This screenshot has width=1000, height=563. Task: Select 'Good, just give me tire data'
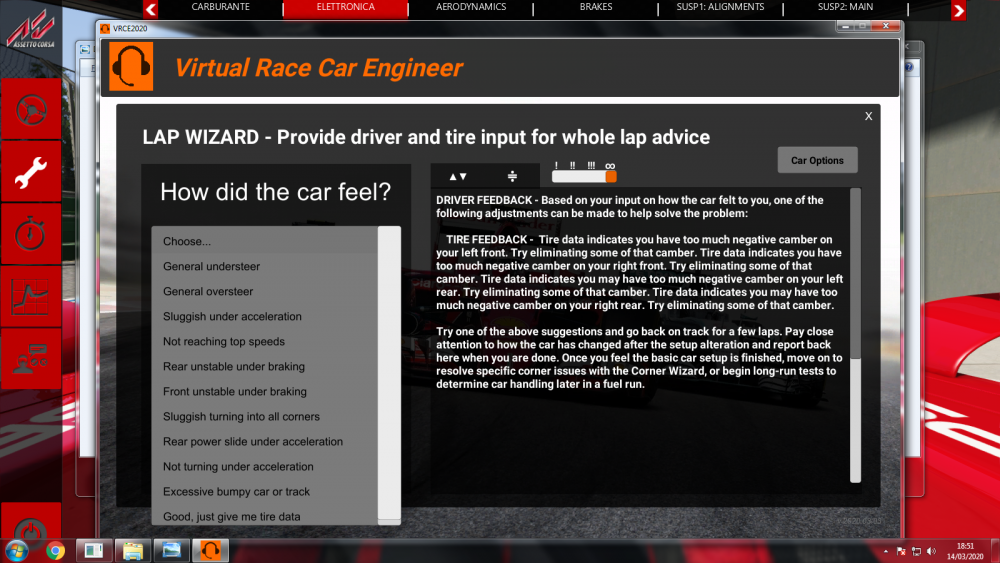click(265, 516)
